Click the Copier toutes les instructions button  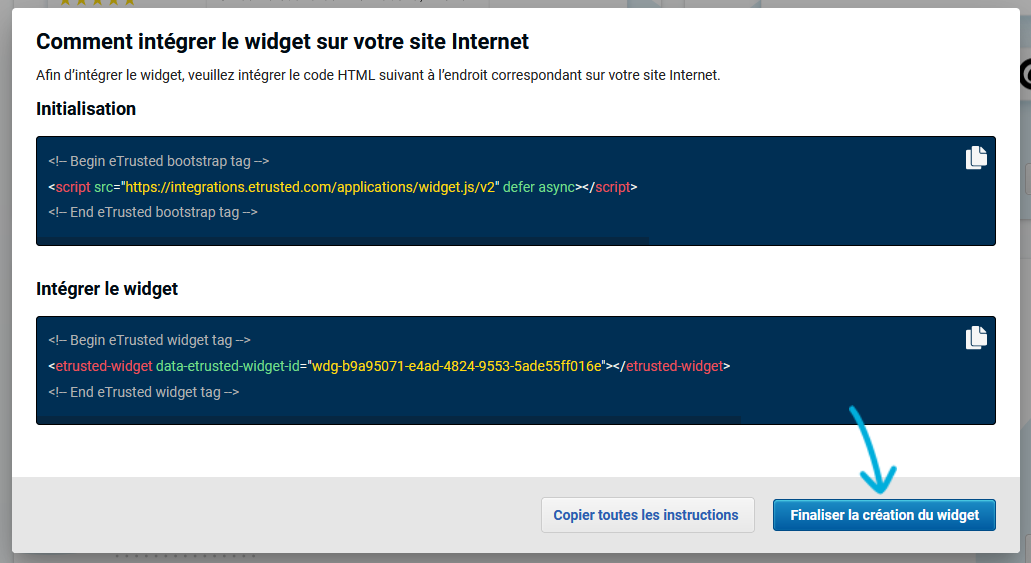[646, 515]
